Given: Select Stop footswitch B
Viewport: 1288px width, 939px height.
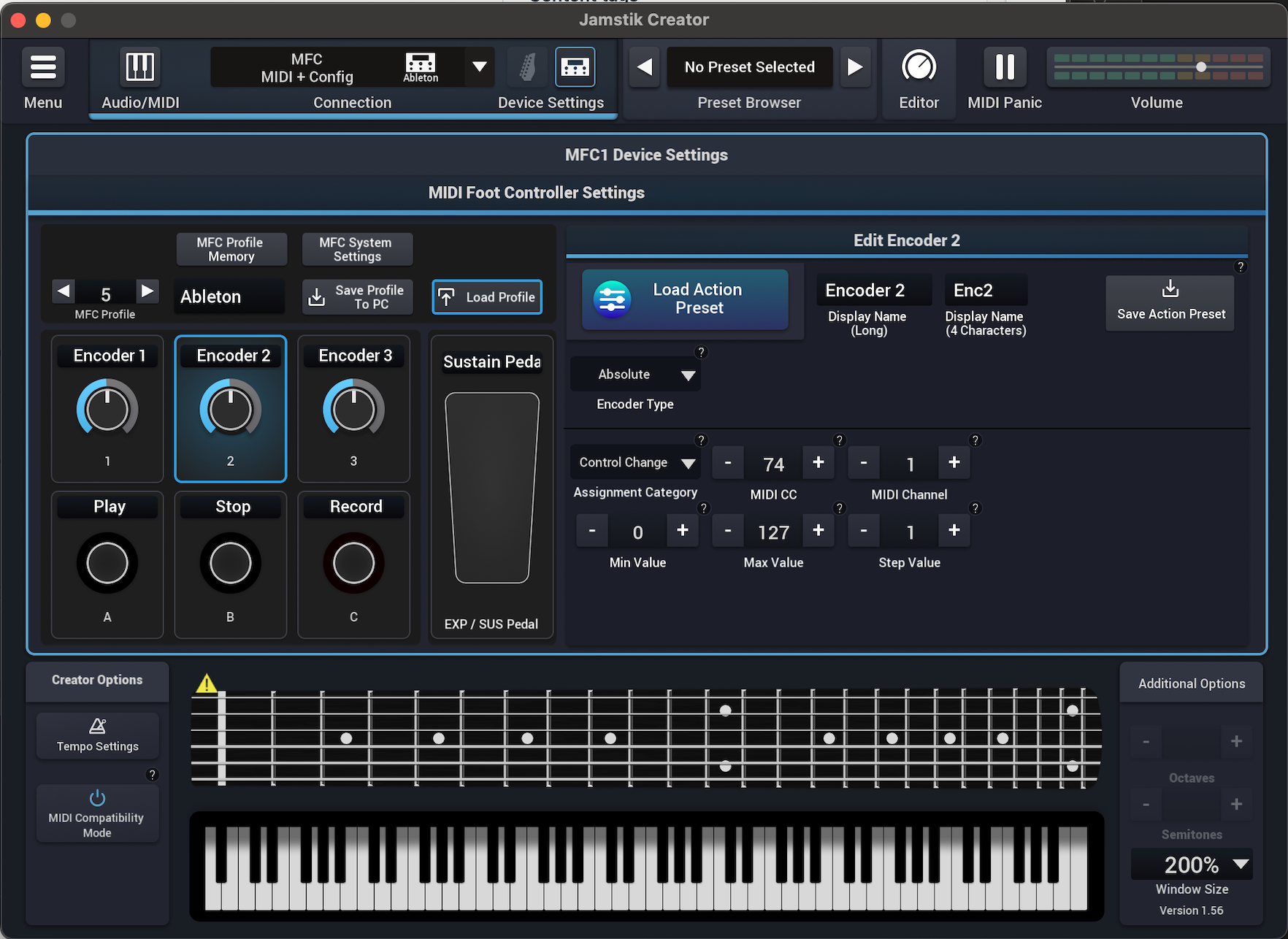Looking at the screenshot, I should [231, 563].
